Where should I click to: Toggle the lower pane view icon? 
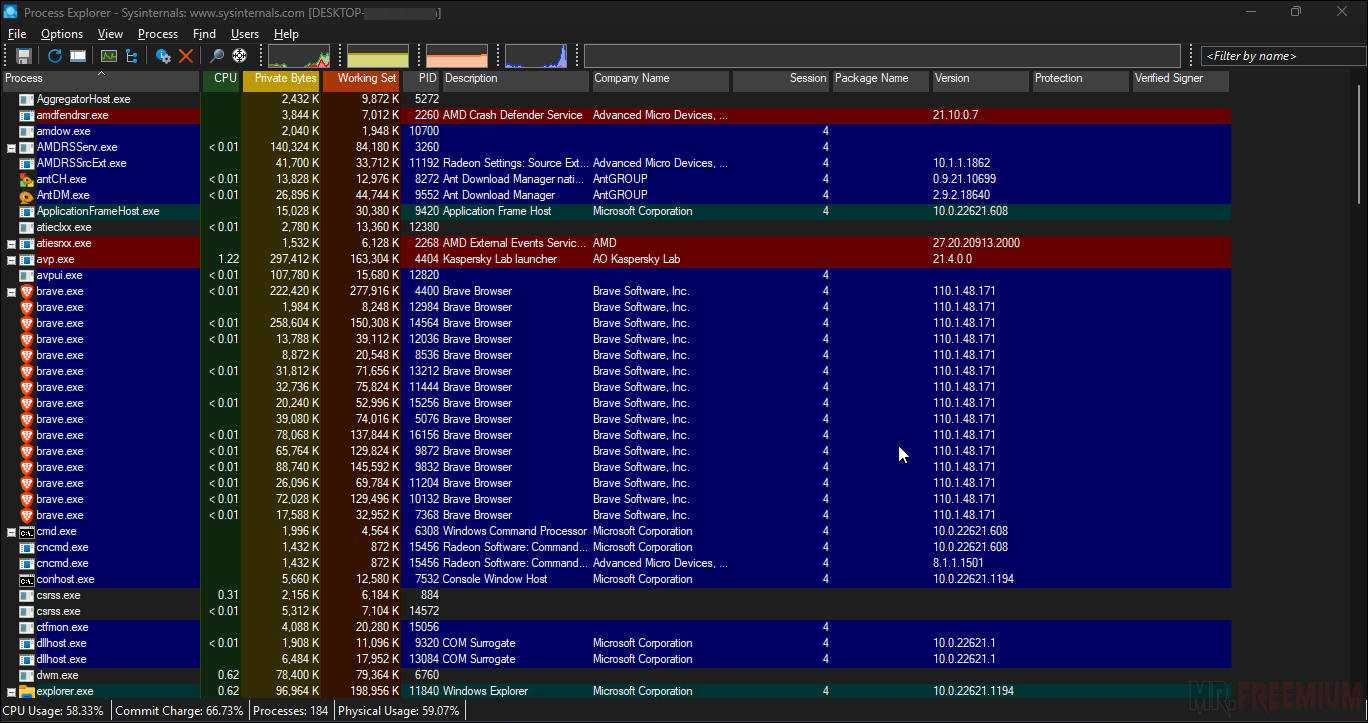[77, 56]
